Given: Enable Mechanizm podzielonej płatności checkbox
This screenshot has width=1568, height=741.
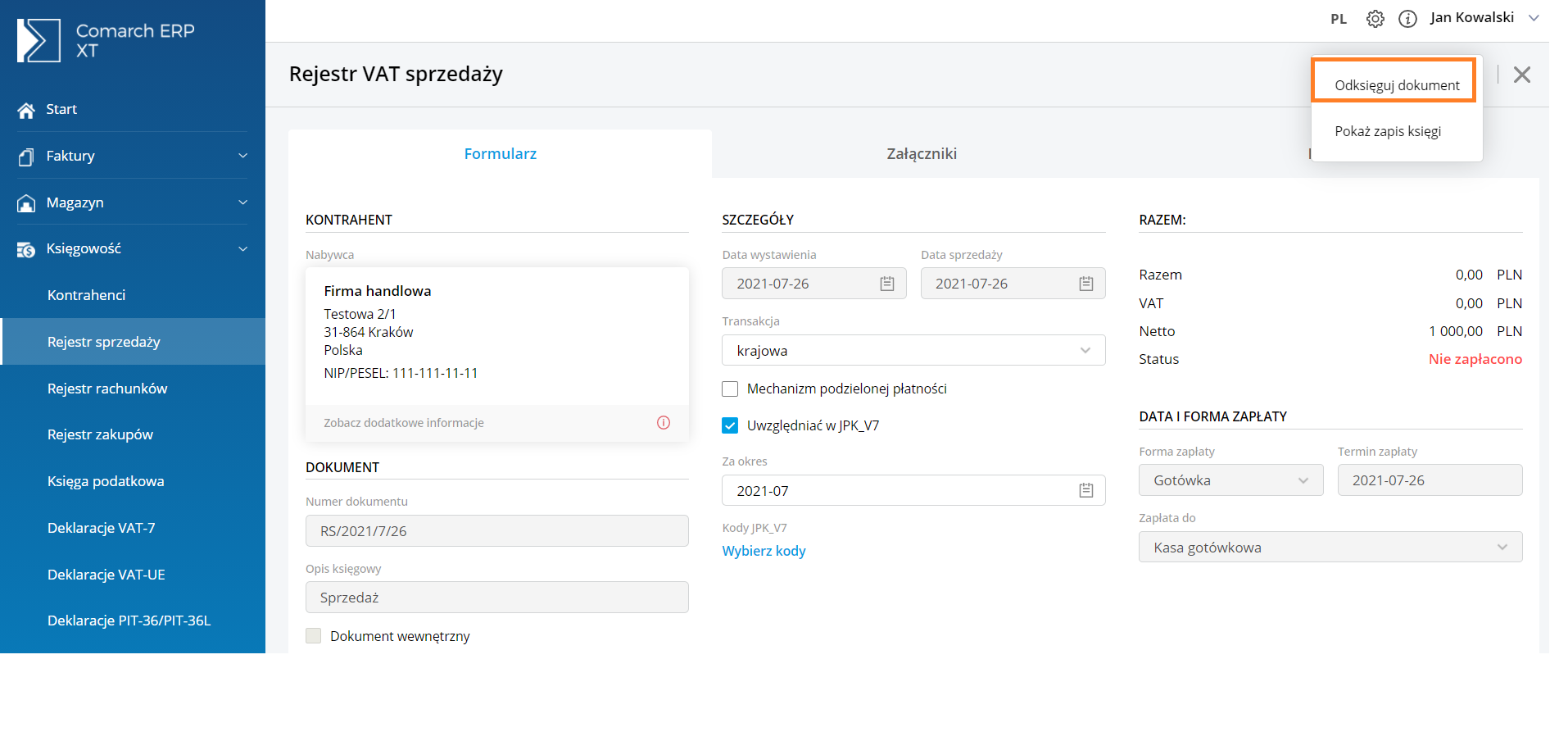Looking at the screenshot, I should coord(730,389).
